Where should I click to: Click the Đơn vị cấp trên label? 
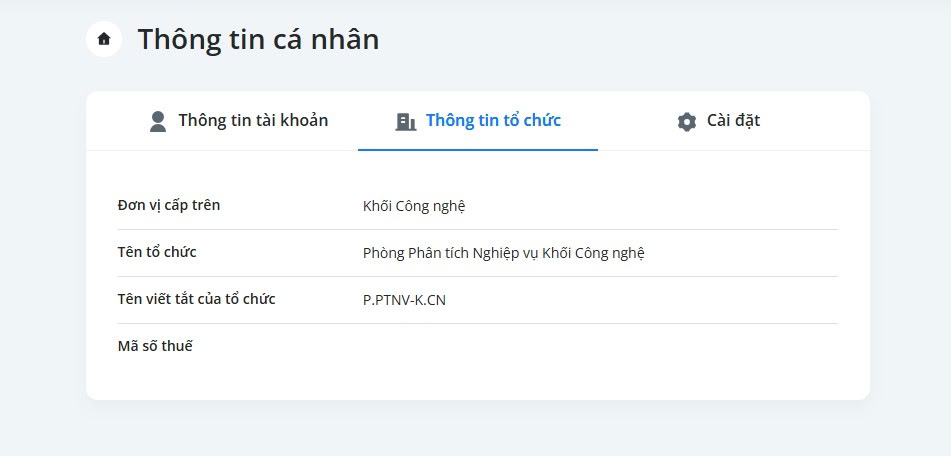click(169, 206)
